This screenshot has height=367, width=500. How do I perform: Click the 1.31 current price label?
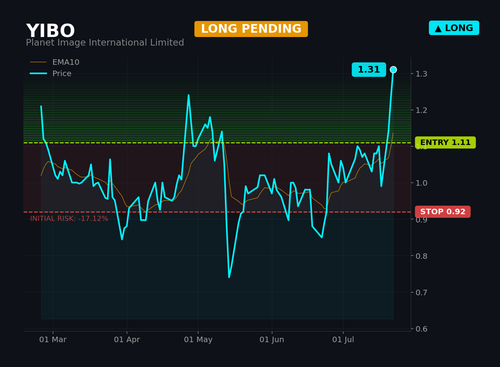tap(369, 70)
